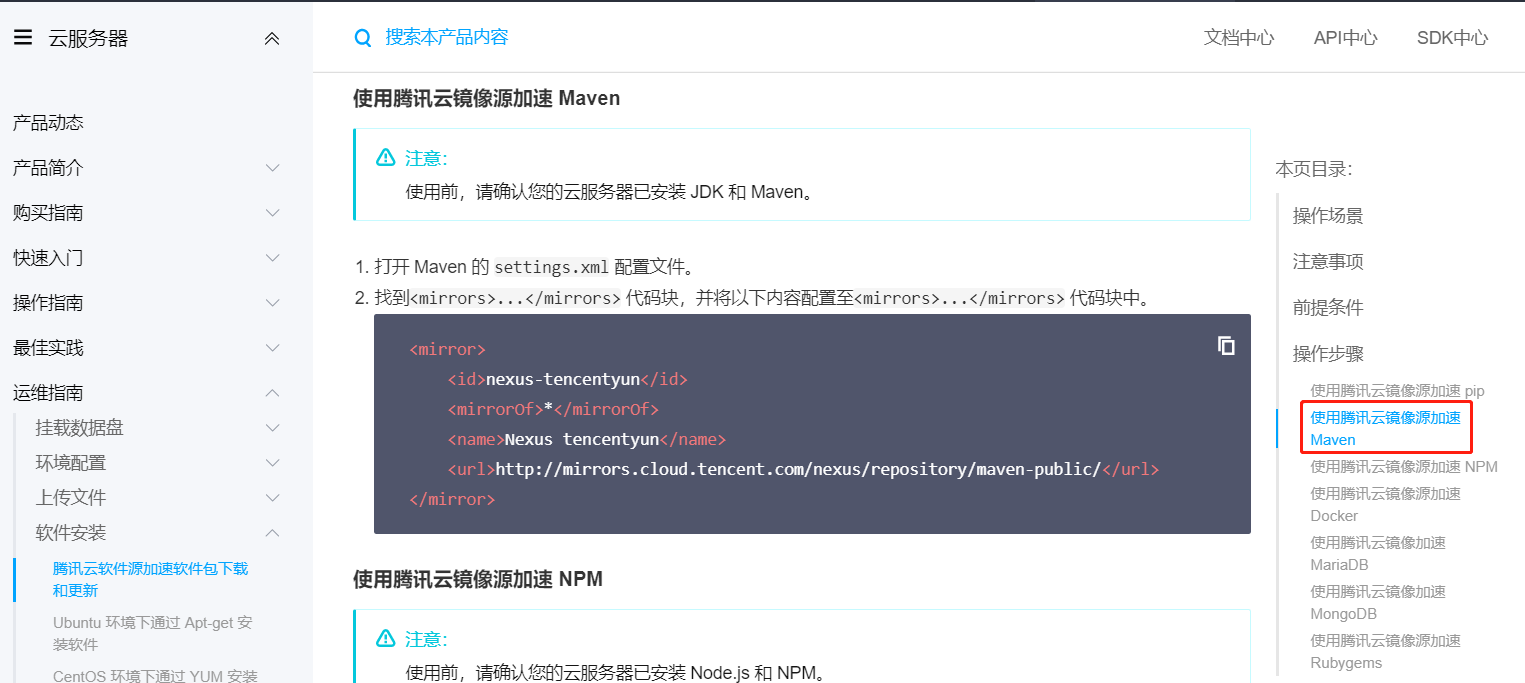
Task: Click the search magnifier icon
Action: point(362,36)
